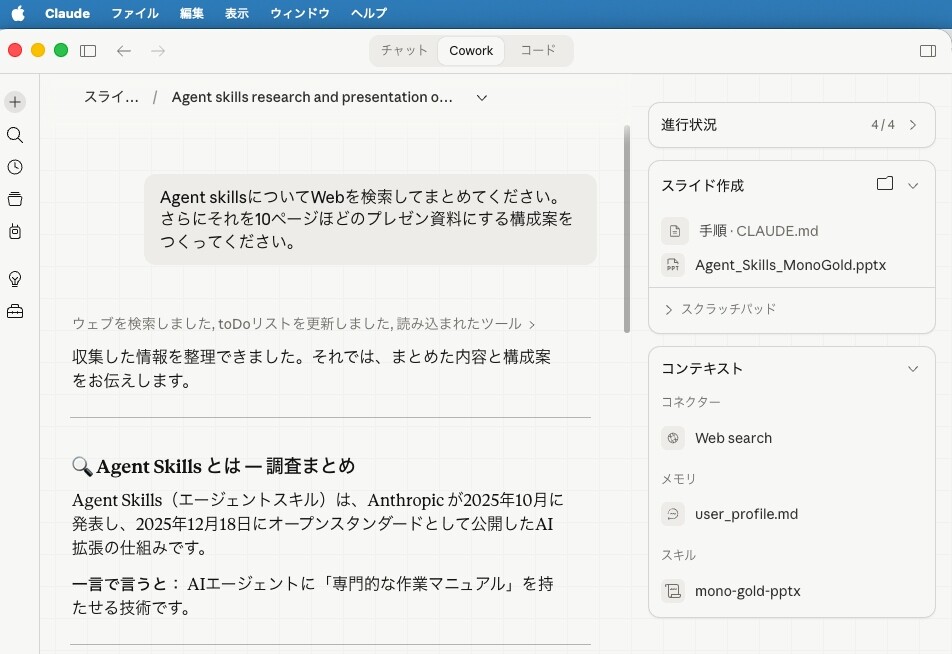Click the user prompt message bubble
This screenshot has height=654, width=952.
pyautogui.click(x=370, y=219)
